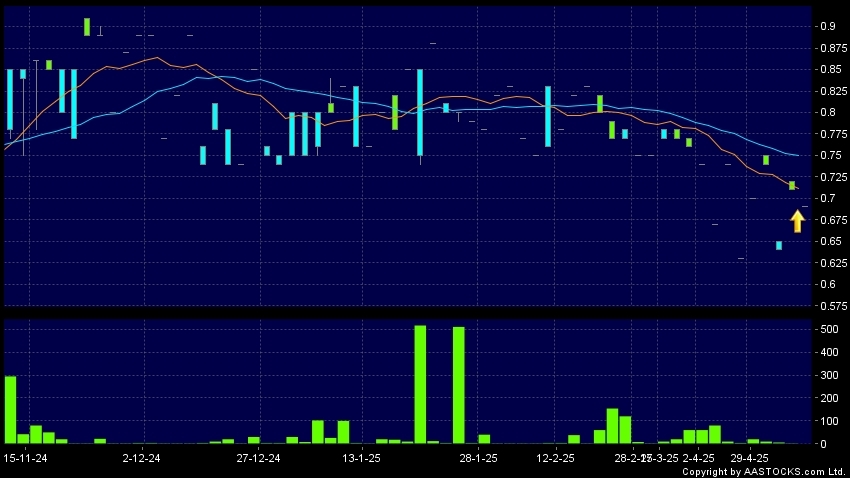Click the 0.85 price axis label
The image size is (850, 478).
(x=831, y=69)
